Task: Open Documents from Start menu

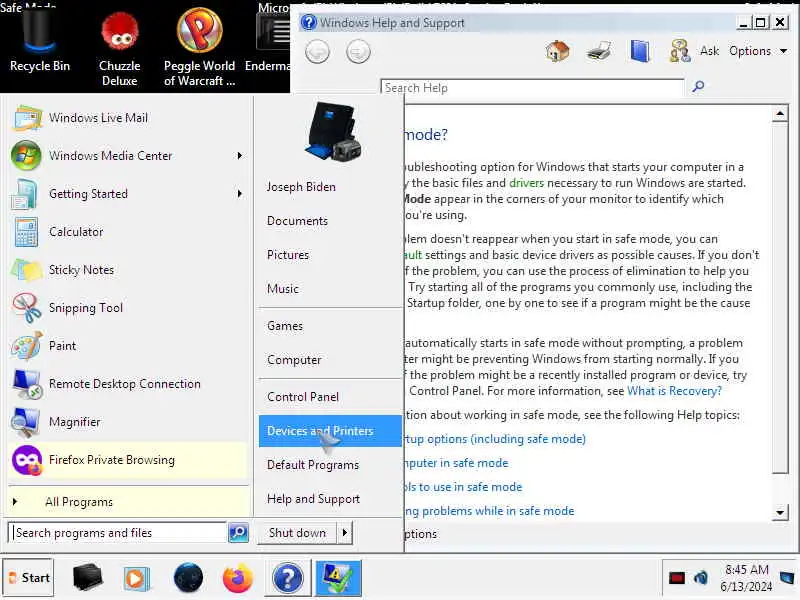Action: point(297,221)
